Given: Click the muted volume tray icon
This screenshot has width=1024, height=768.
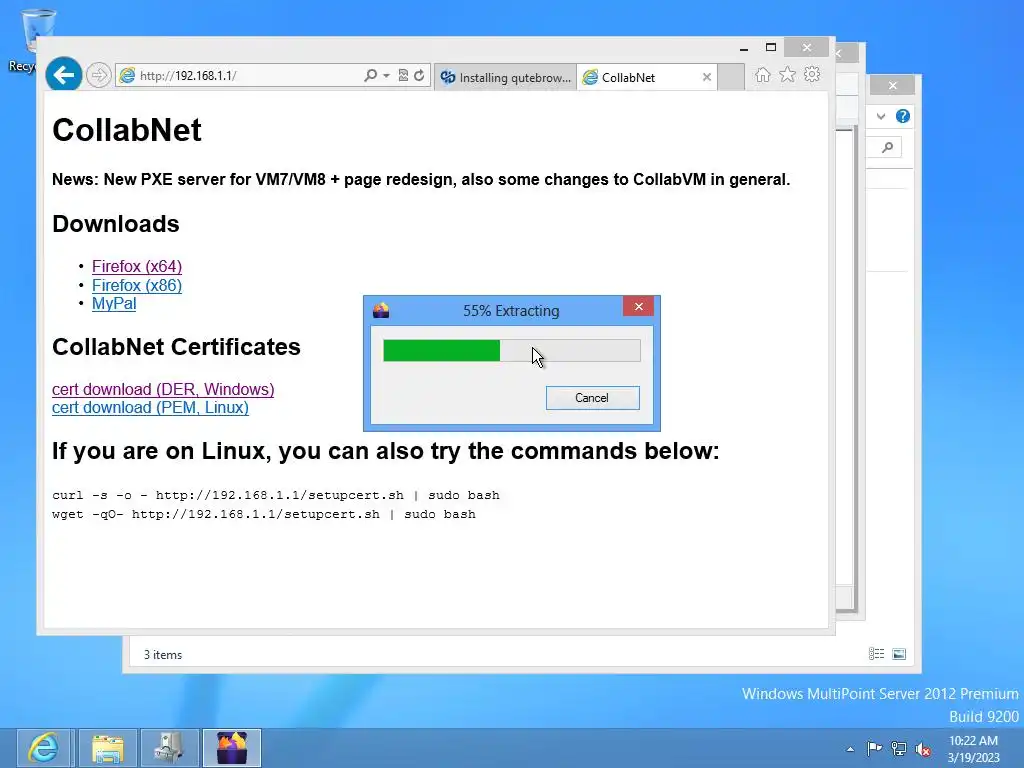Looking at the screenshot, I should click(x=923, y=749).
